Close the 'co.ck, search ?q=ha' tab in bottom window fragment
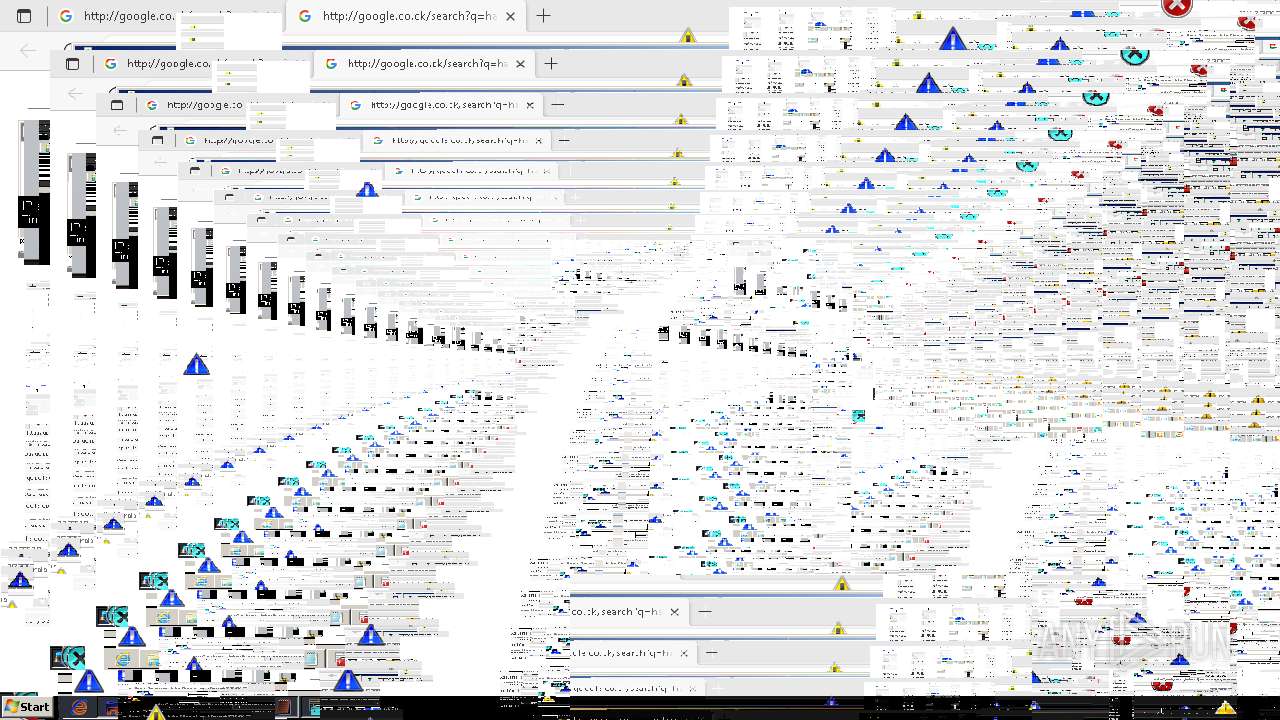The image size is (1280, 720). (x=674, y=611)
